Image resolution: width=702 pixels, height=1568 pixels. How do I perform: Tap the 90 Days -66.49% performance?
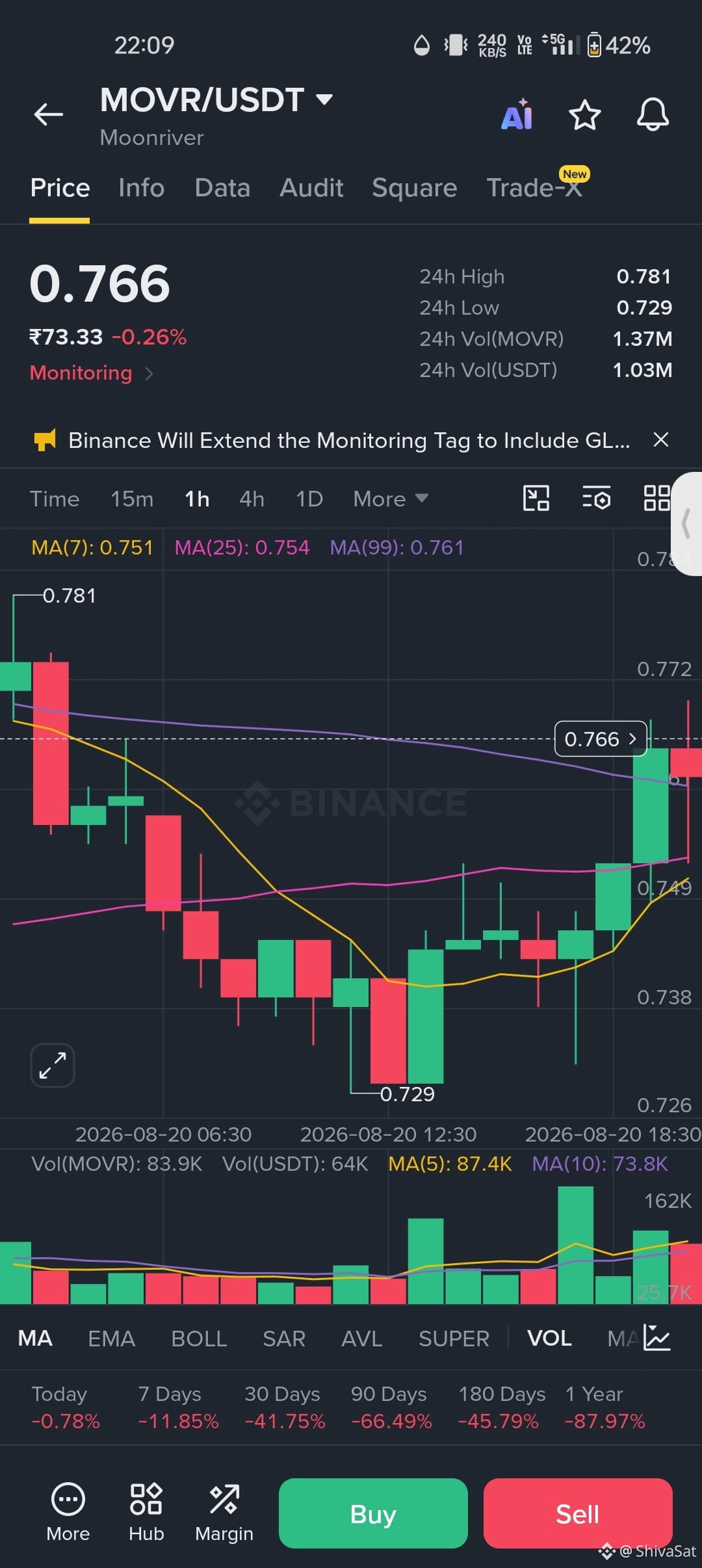tap(391, 1407)
